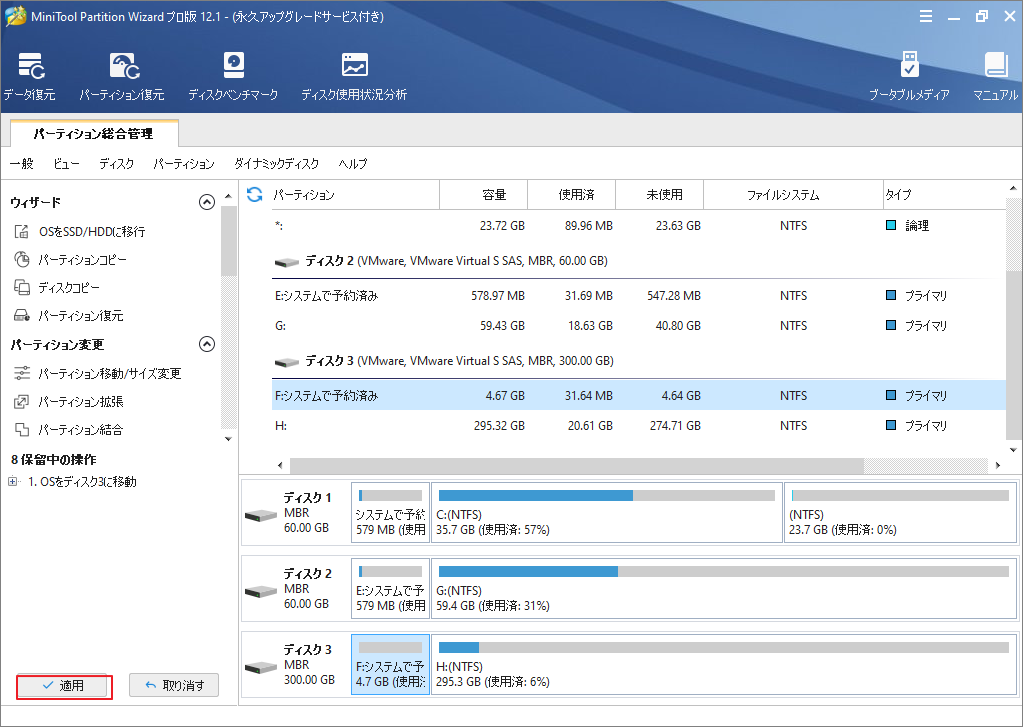Viewport: 1023px width, 727px height.
Task: Collapse the パーティション変更 section
Action: pos(207,345)
